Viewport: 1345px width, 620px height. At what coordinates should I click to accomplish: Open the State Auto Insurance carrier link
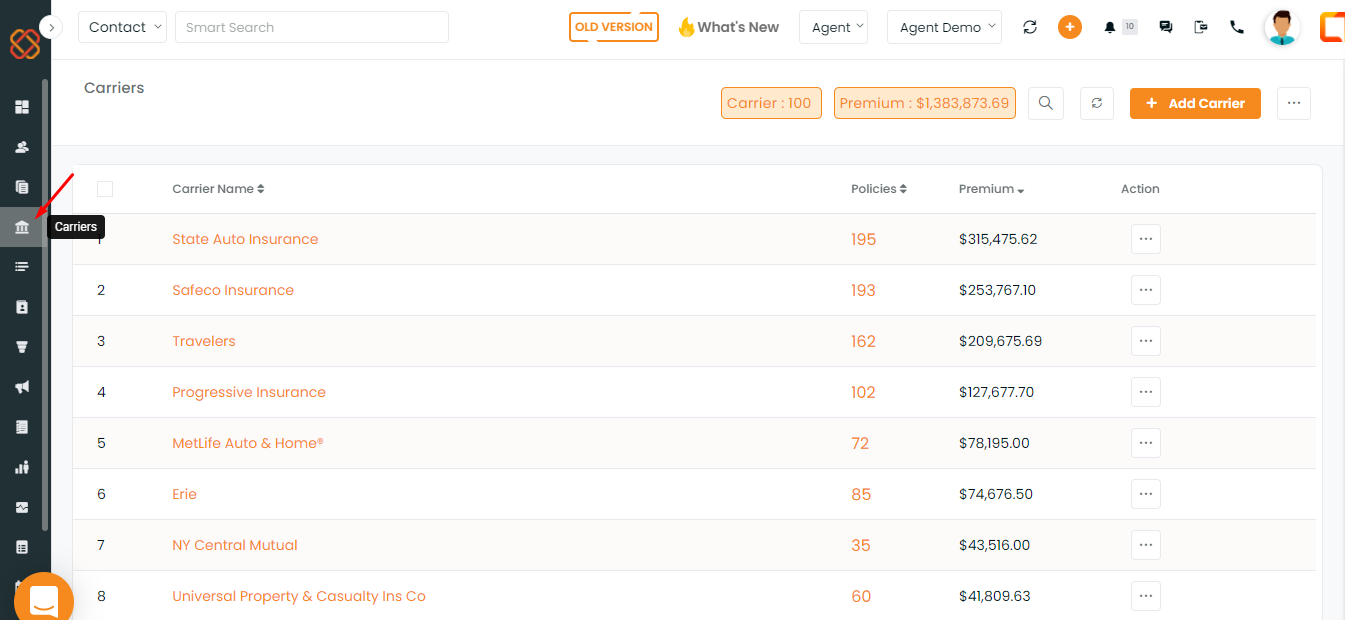(x=245, y=239)
